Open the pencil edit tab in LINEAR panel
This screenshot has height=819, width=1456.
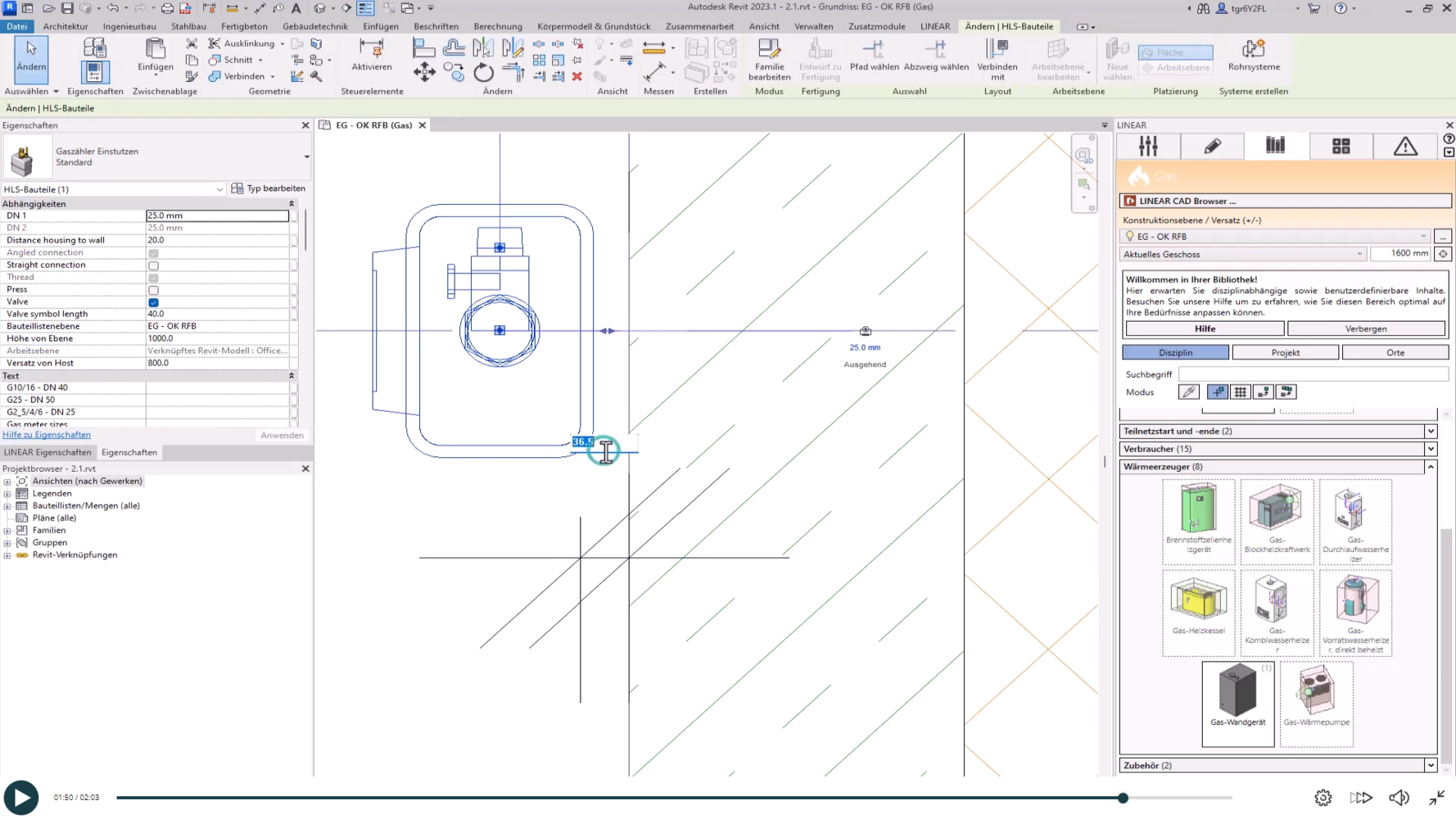pos(1212,147)
